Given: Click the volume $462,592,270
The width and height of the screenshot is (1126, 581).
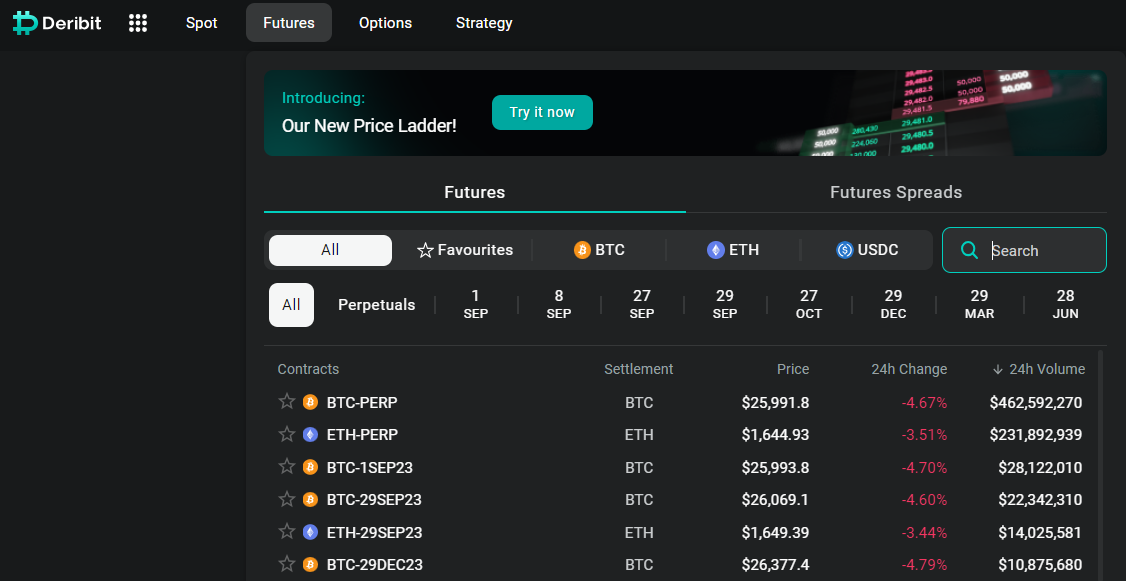Looking at the screenshot, I should [x=1036, y=402].
